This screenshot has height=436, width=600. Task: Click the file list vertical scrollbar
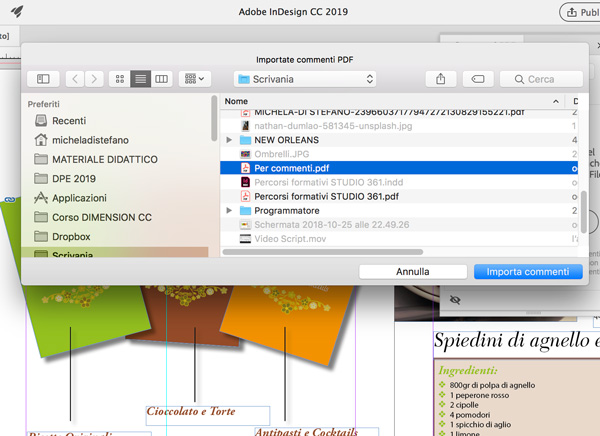(x=584, y=212)
